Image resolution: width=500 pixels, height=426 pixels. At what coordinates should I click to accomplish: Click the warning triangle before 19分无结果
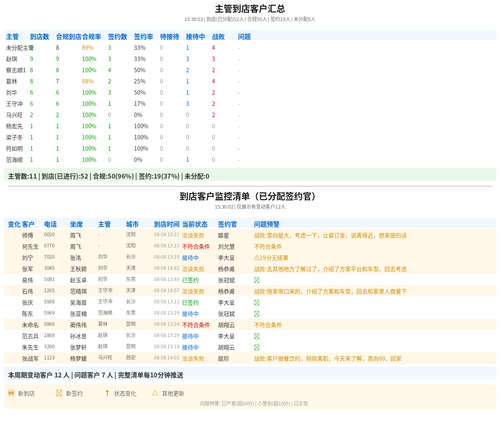(x=256, y=258)
